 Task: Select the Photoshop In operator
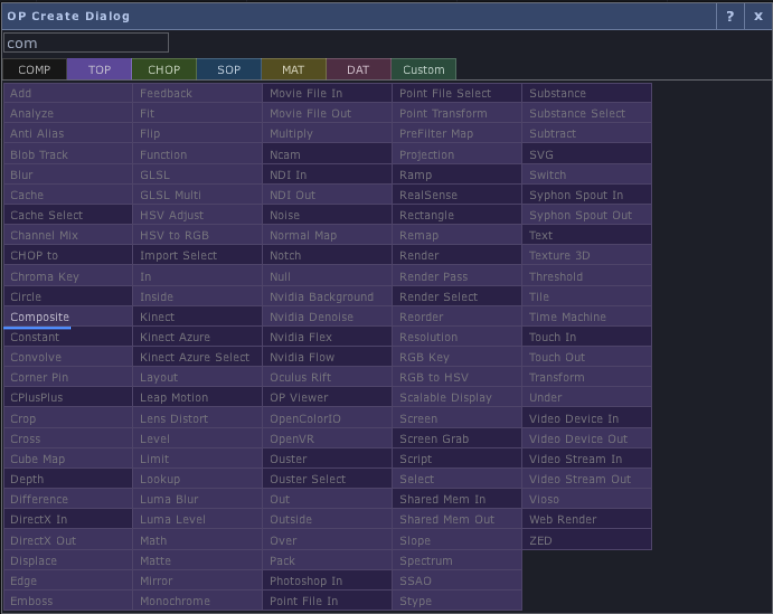[x=327, y=581]
